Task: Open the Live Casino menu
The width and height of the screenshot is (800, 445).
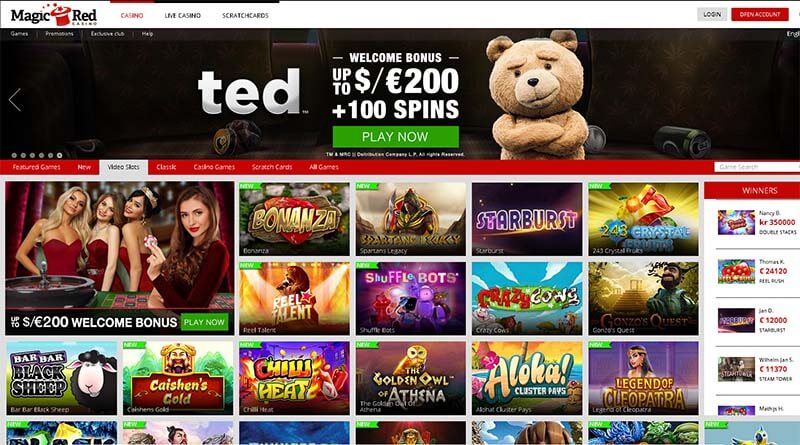Action: [183, 15]
